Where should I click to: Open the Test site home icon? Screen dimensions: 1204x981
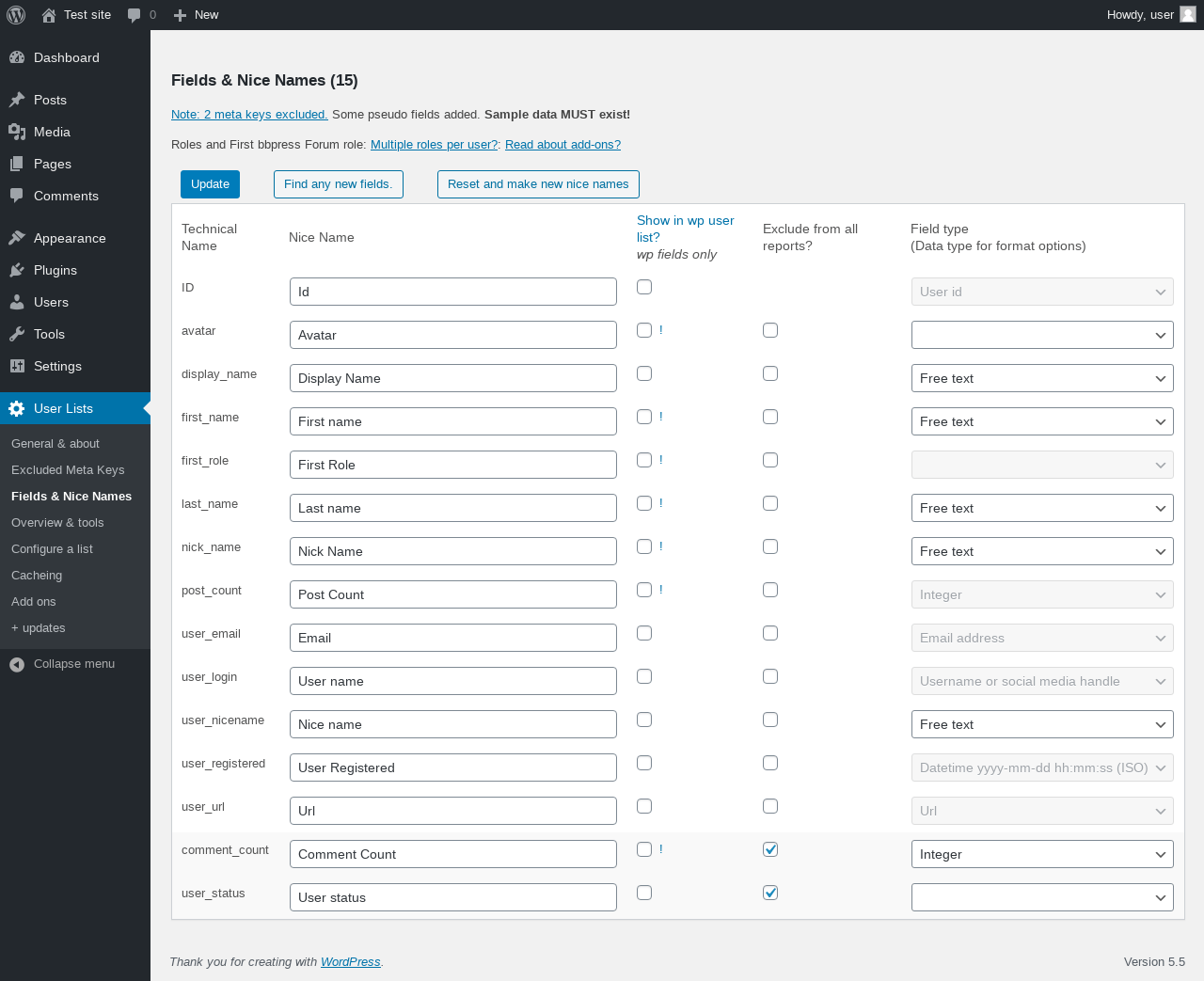point(49,15)
